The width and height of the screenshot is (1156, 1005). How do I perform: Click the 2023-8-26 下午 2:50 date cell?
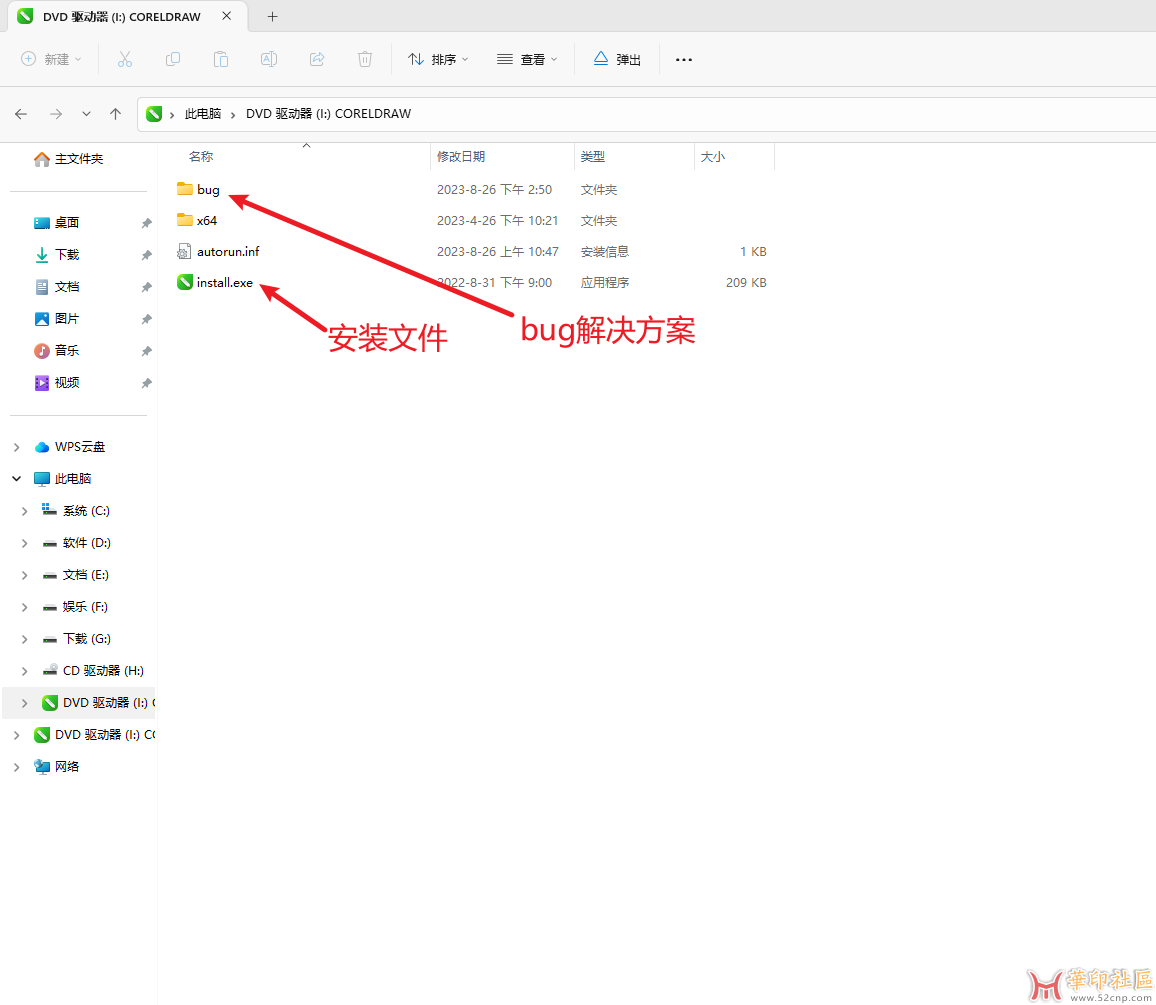[x=494, y=189]
